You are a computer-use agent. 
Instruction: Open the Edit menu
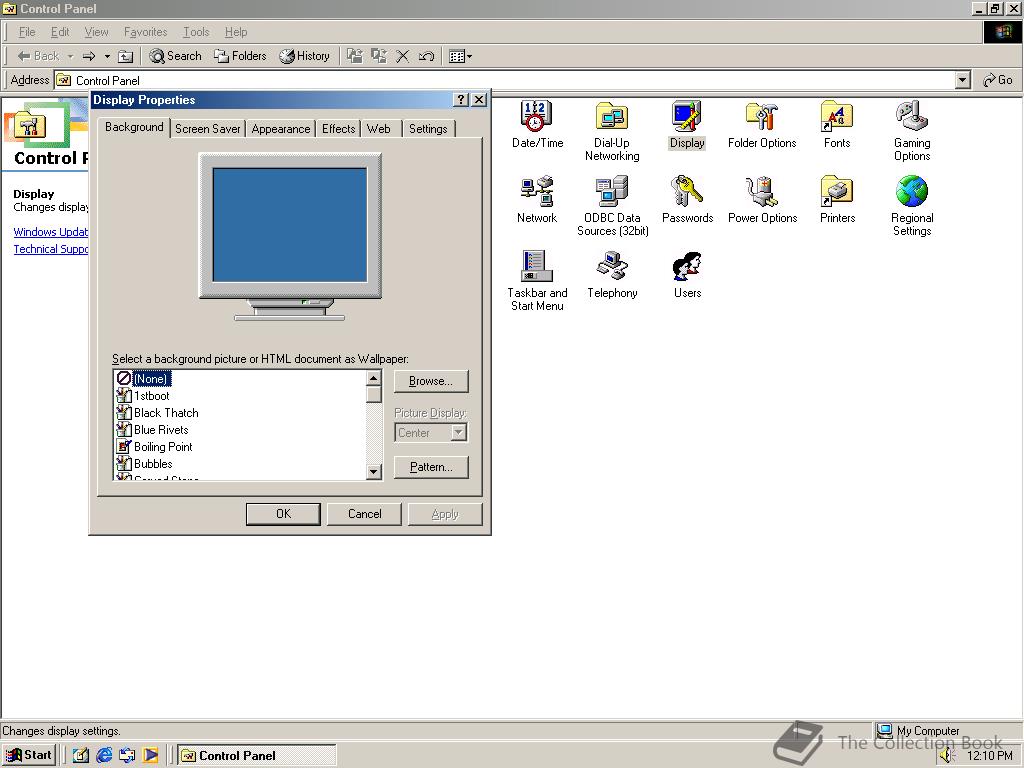coord(60,32)
